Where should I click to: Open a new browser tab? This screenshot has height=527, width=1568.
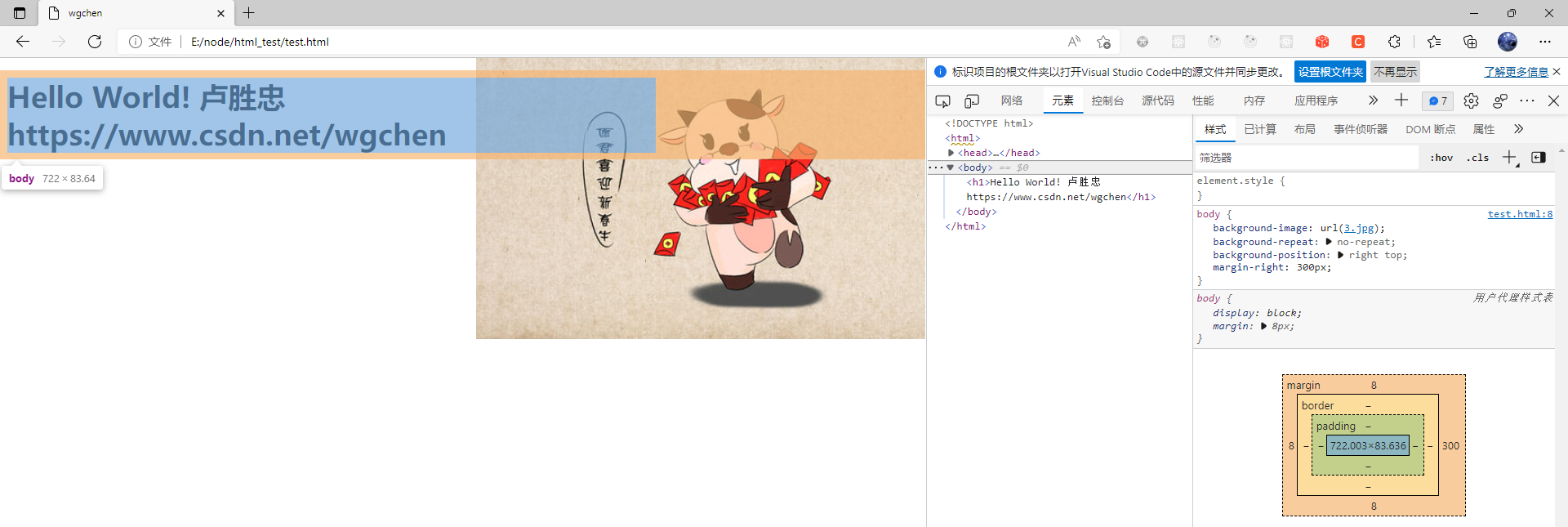(249, 13)
